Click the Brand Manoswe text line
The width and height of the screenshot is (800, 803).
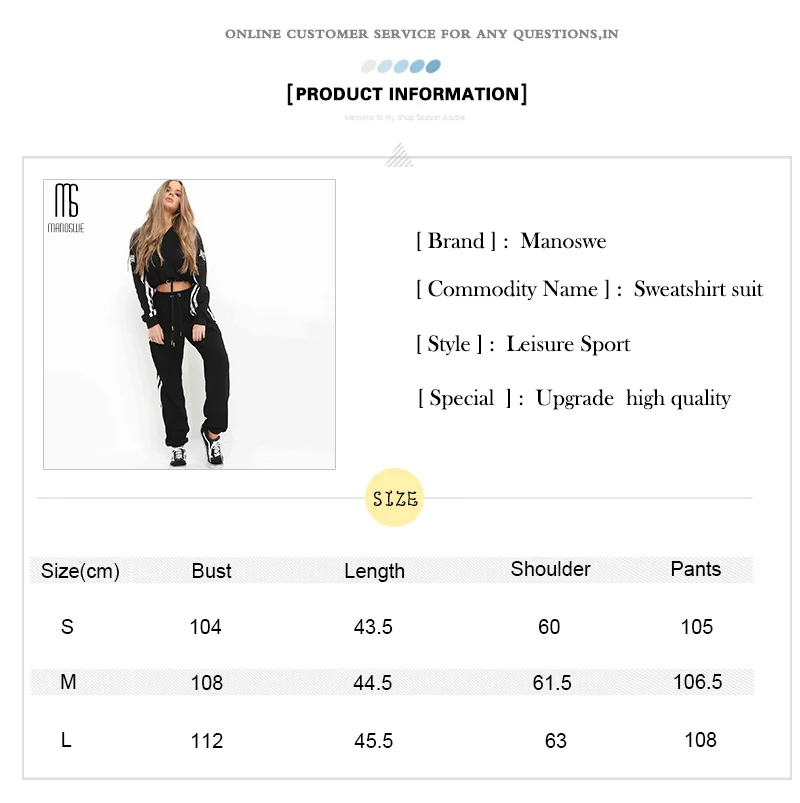511,241
